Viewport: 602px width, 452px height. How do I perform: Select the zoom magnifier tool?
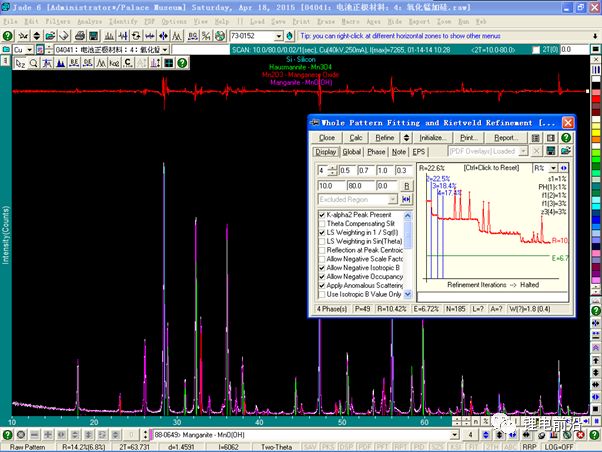click(x=33, y=63)
